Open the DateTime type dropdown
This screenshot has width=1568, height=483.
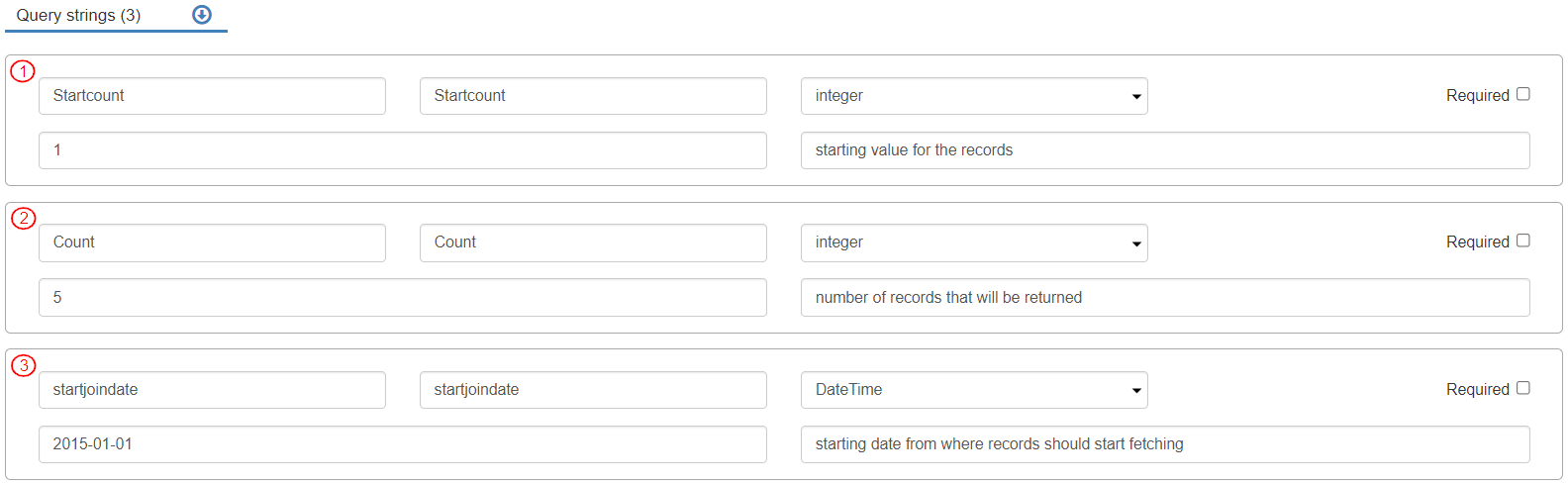[x=974, y=390]
